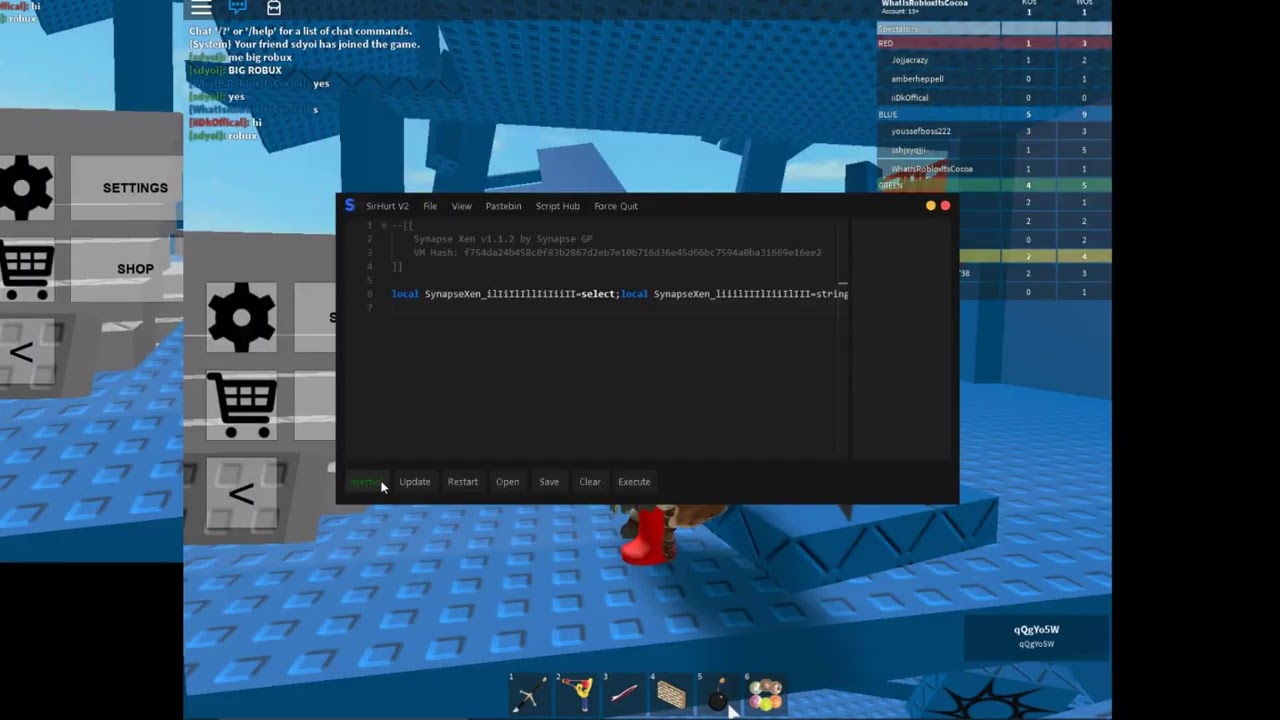
Task: Select the brick wall in hotbar slot 4
Action: [x=670, y=693]
